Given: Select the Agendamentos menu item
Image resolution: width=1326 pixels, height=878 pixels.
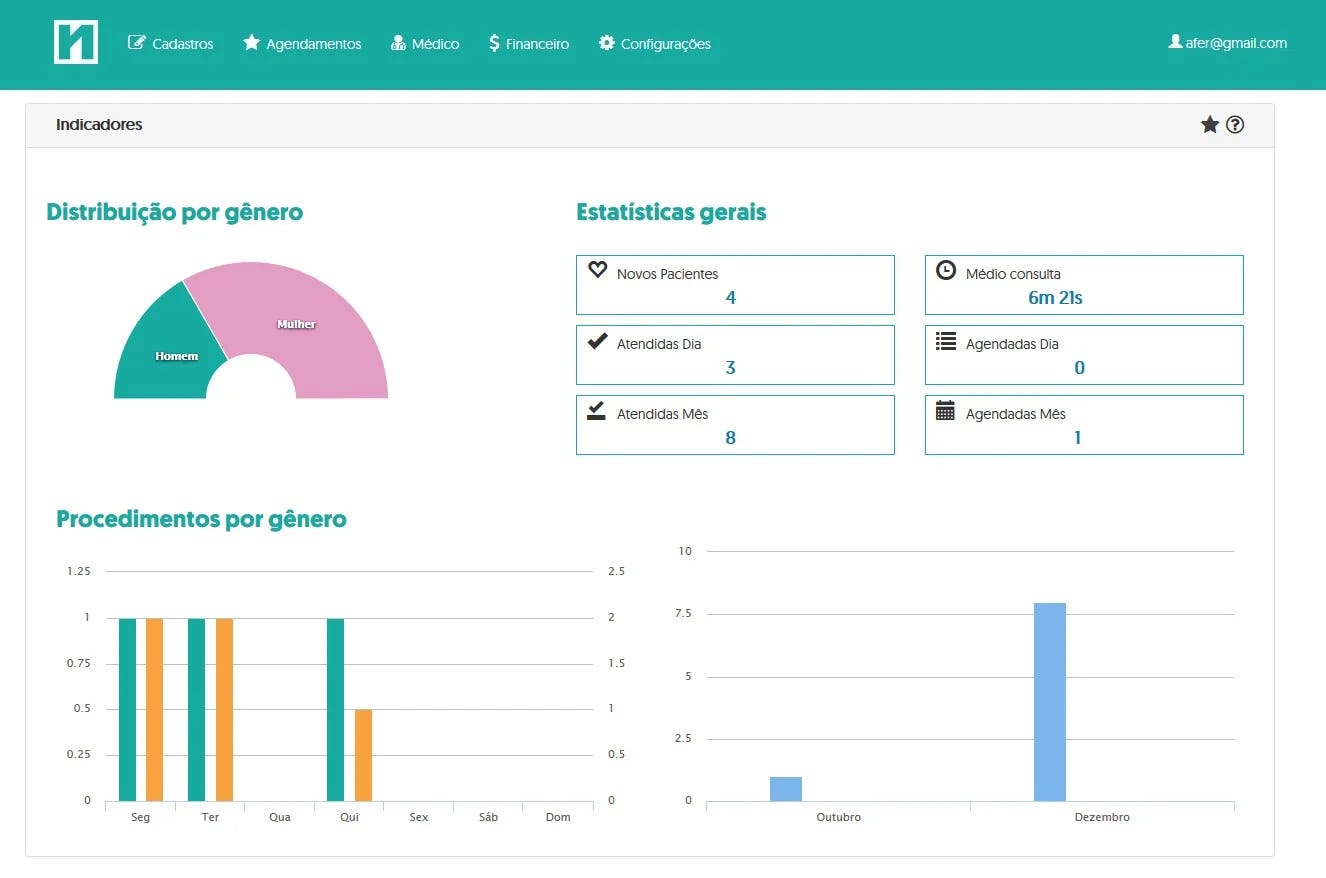Looking at the screenshot, I should click(x=301, y=43).
